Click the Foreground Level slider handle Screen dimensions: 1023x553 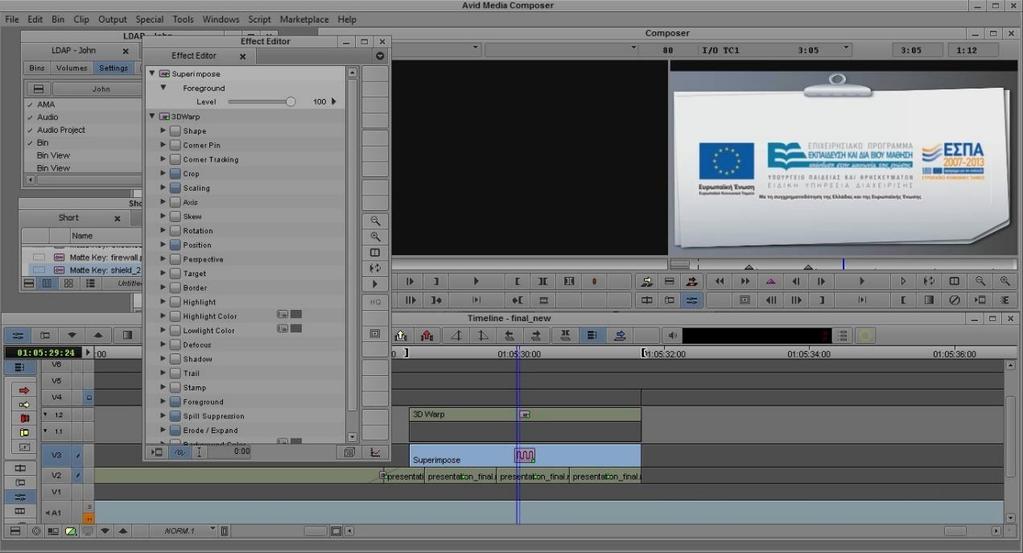(x=290, y=102)
